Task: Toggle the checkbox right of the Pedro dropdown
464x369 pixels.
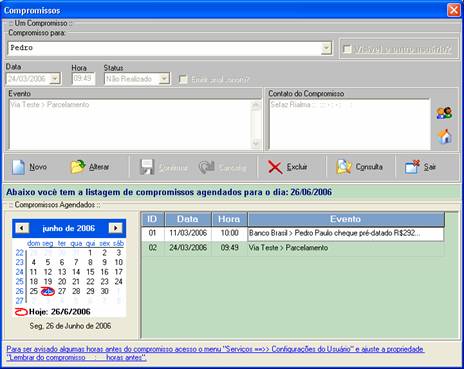Action: click(x=347, y=49)
